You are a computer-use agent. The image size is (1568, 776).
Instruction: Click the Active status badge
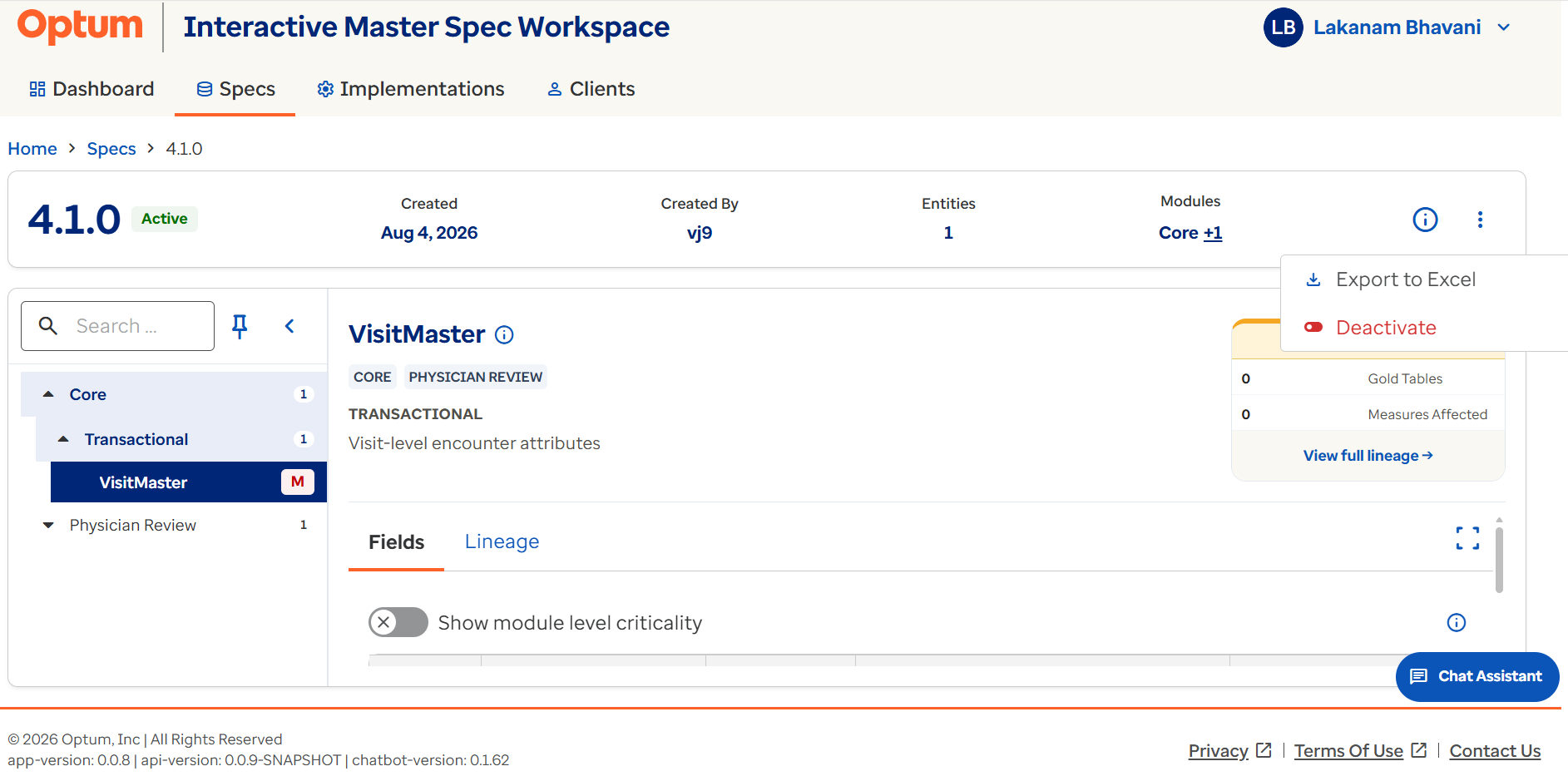pos(165,219)
